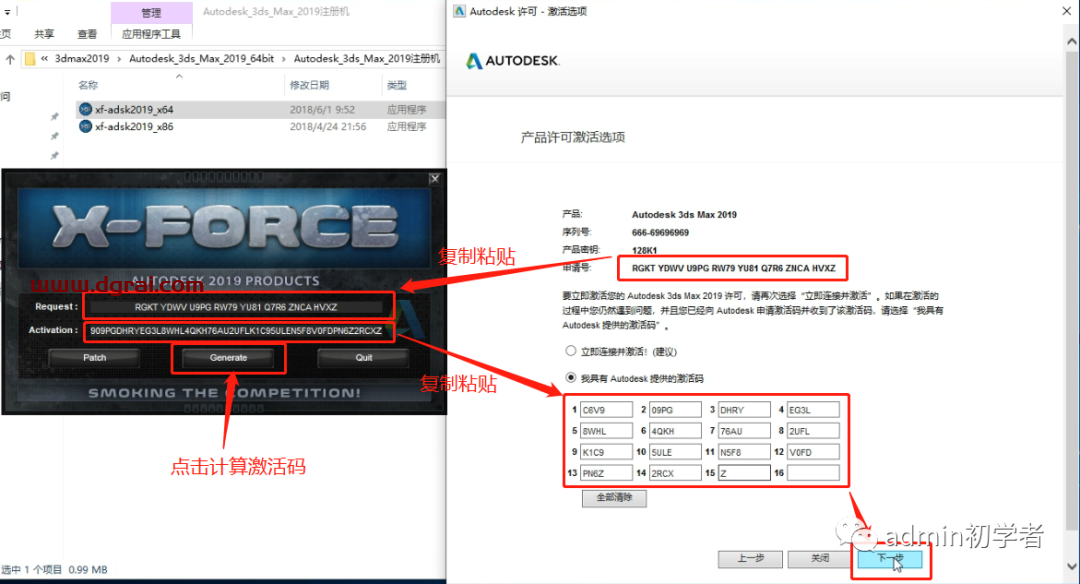Click the Explorer up-folder arrow
The height and width of the screenshot is (584, 1080).
pyautogui.click(x=10, y=59)
